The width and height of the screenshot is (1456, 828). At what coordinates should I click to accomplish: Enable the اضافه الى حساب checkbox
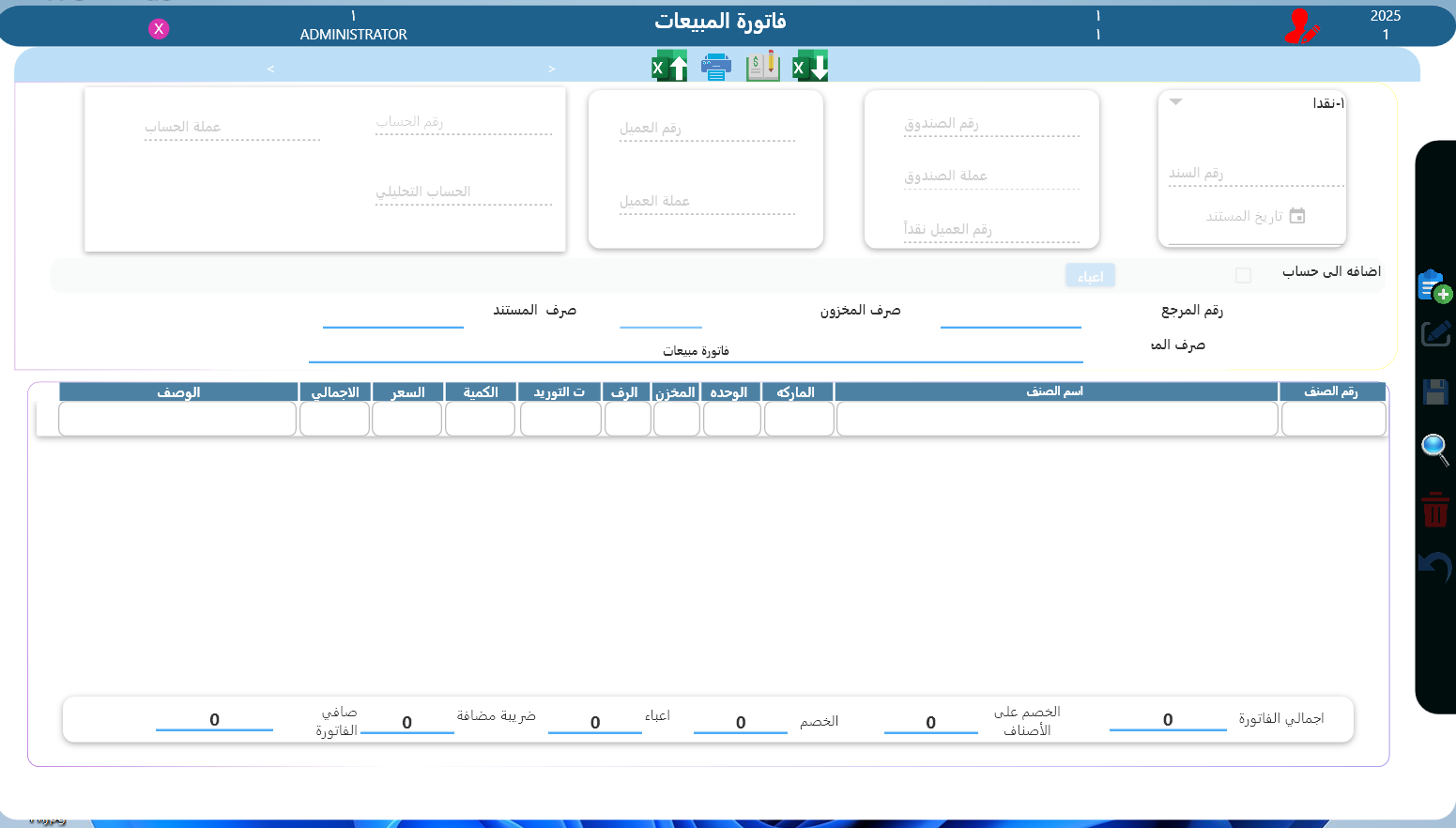[1244, 273]
